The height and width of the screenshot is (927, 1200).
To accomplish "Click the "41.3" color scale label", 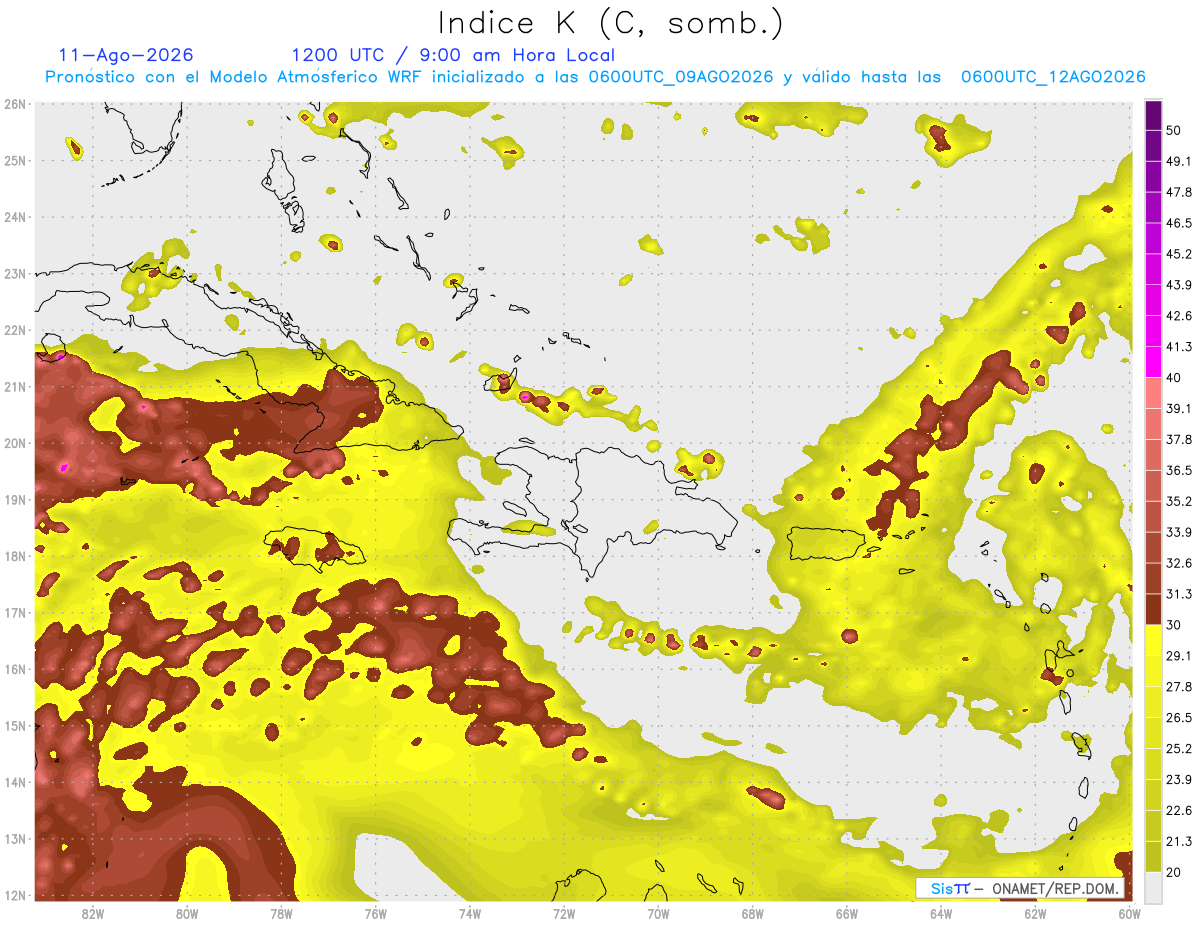I will (x=1179, y=347).
